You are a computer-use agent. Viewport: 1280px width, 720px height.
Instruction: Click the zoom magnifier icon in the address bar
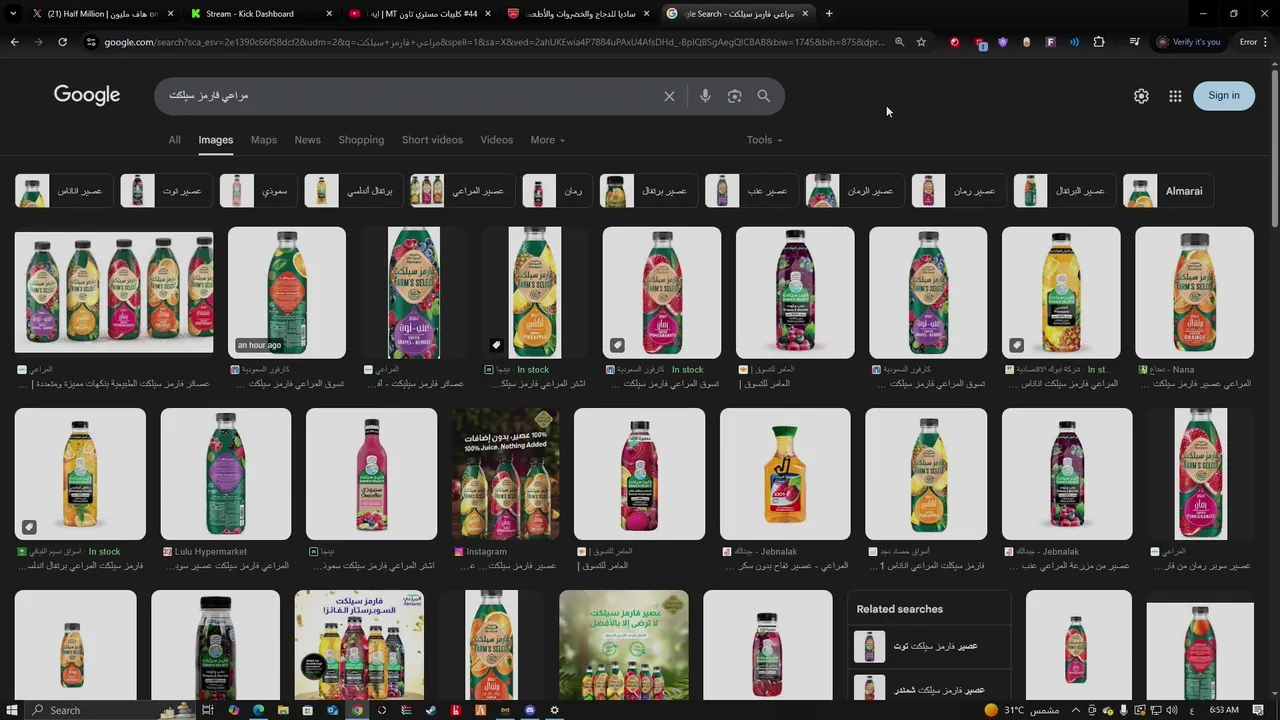pos(899,42)
